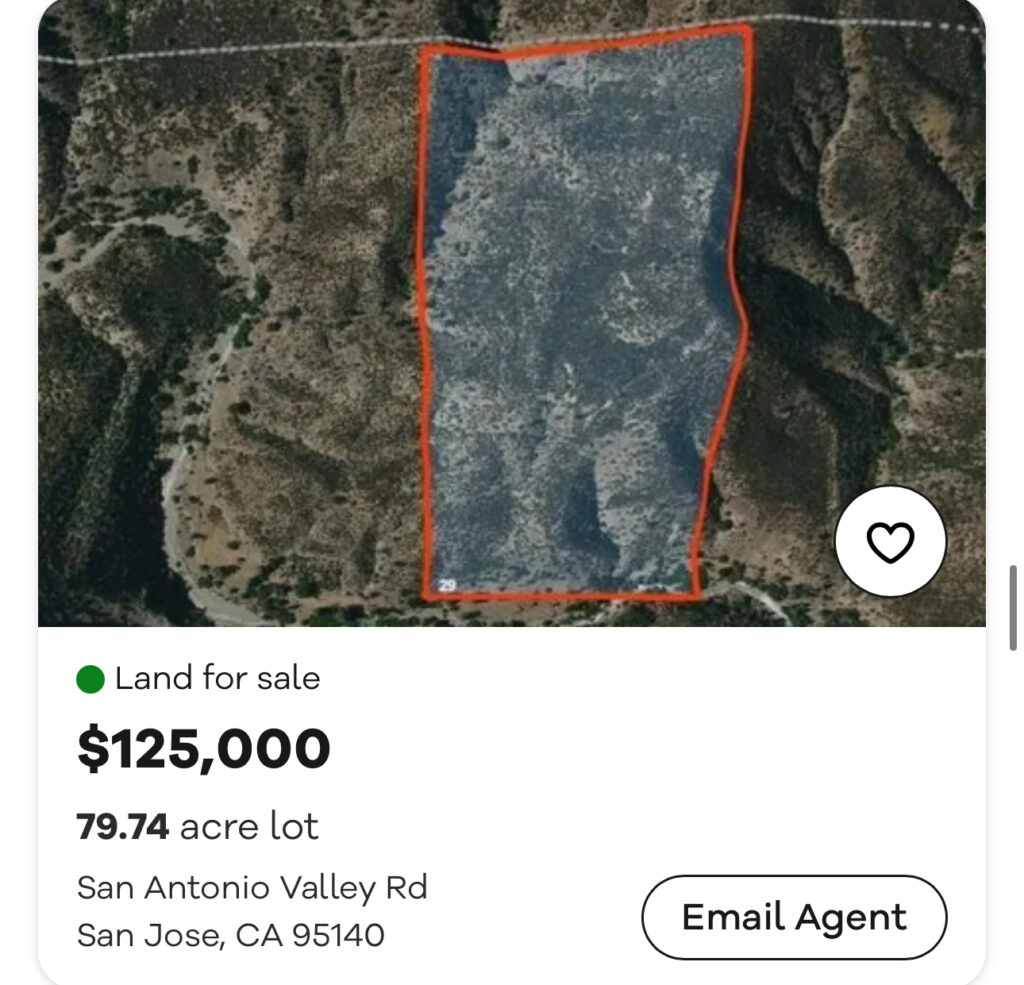1024x985 pixels.
Task: Select the 79.74 acre lot text
Action: coord(198,827)
